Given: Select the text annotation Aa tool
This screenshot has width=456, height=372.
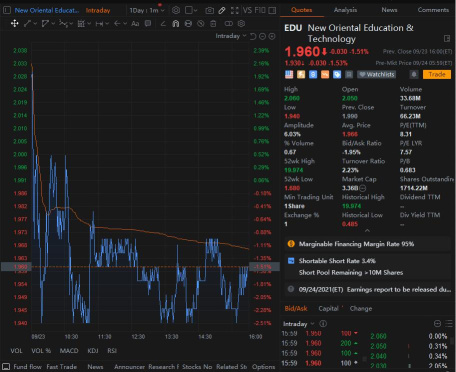Looking at the screenshot, I should (x=135, y=24).
